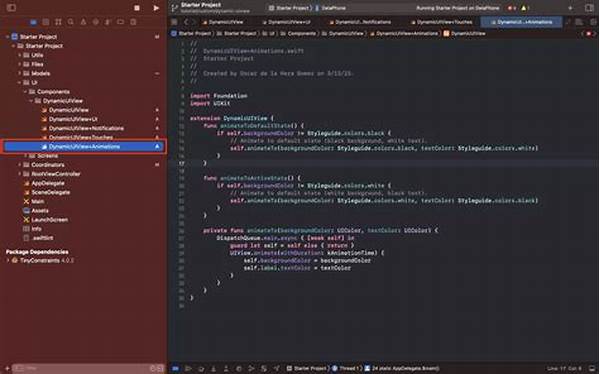Go back in editor history
Screen dimensions: 600x374
pyautogui.click(x=187, y=22)
